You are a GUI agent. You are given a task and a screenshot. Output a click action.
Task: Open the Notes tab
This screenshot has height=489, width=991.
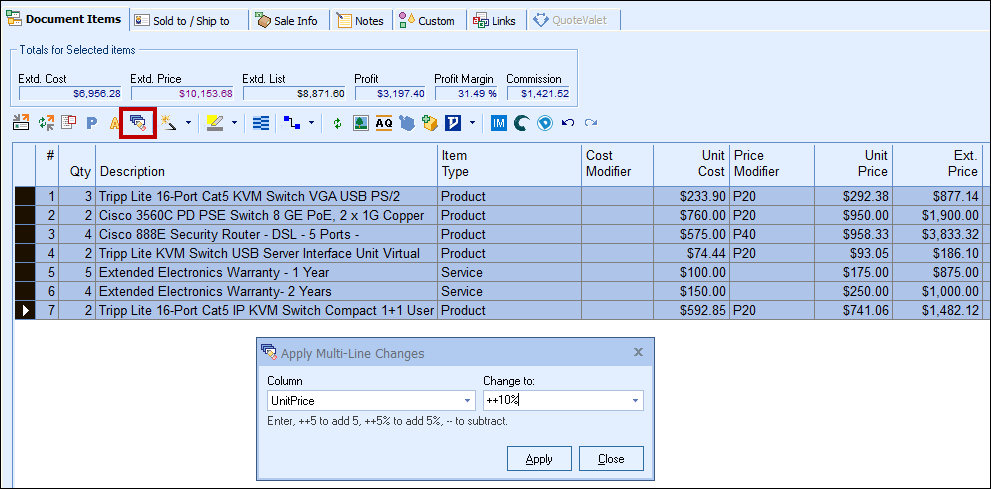pyautogui.click(x=361, y=21)
